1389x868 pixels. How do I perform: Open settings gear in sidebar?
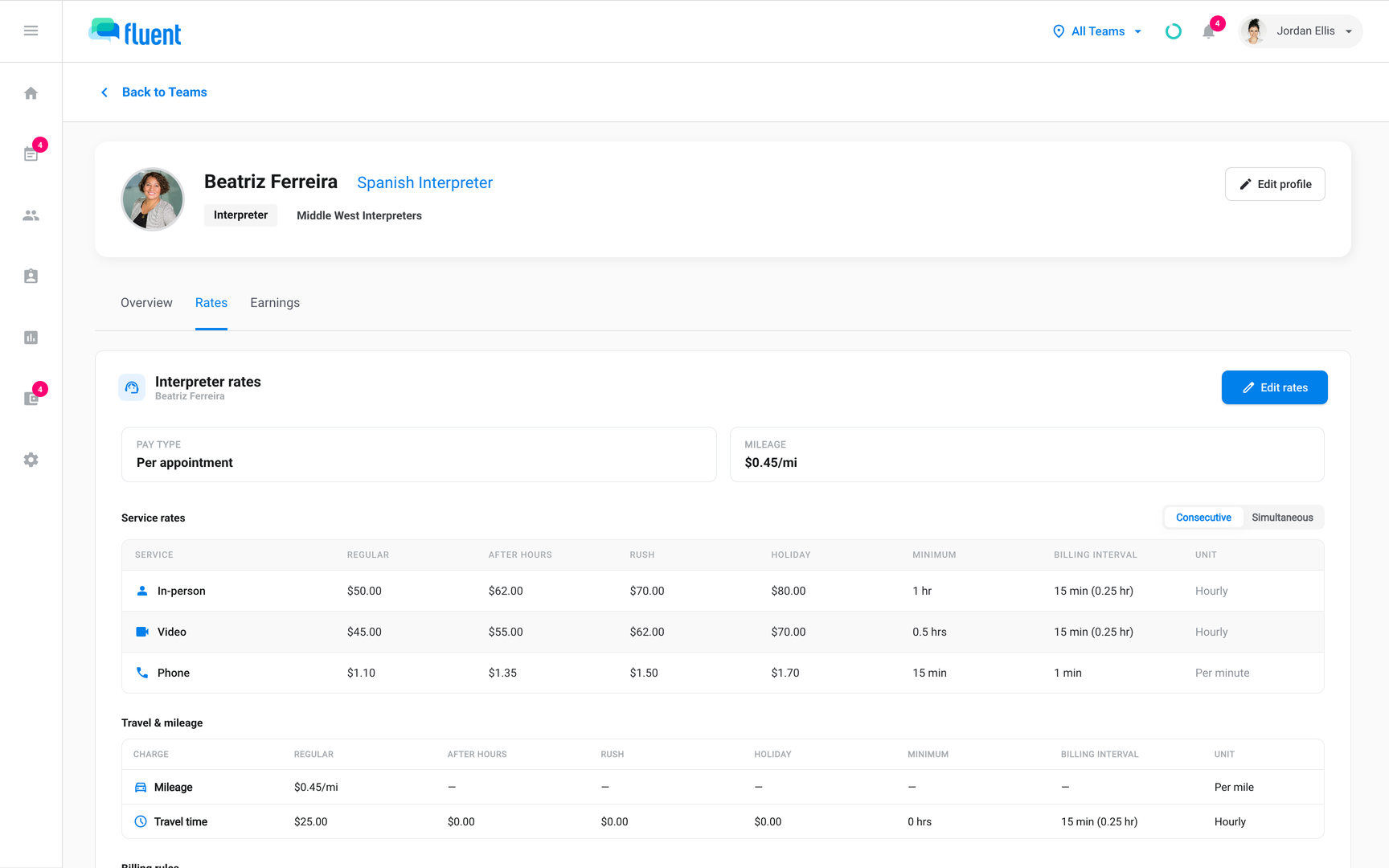point(31,460)
